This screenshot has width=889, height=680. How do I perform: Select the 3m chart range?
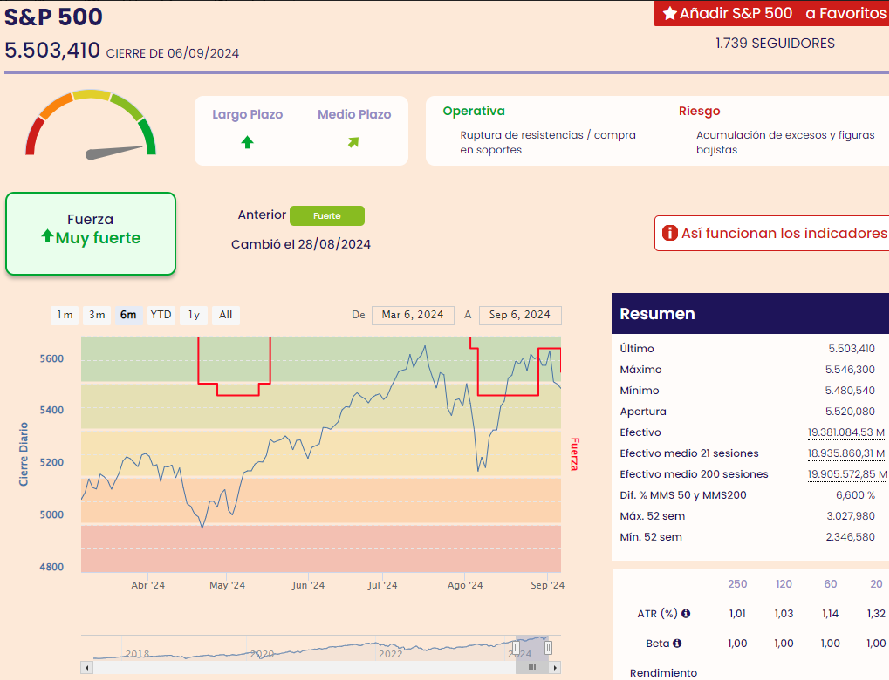pos(97,315)
